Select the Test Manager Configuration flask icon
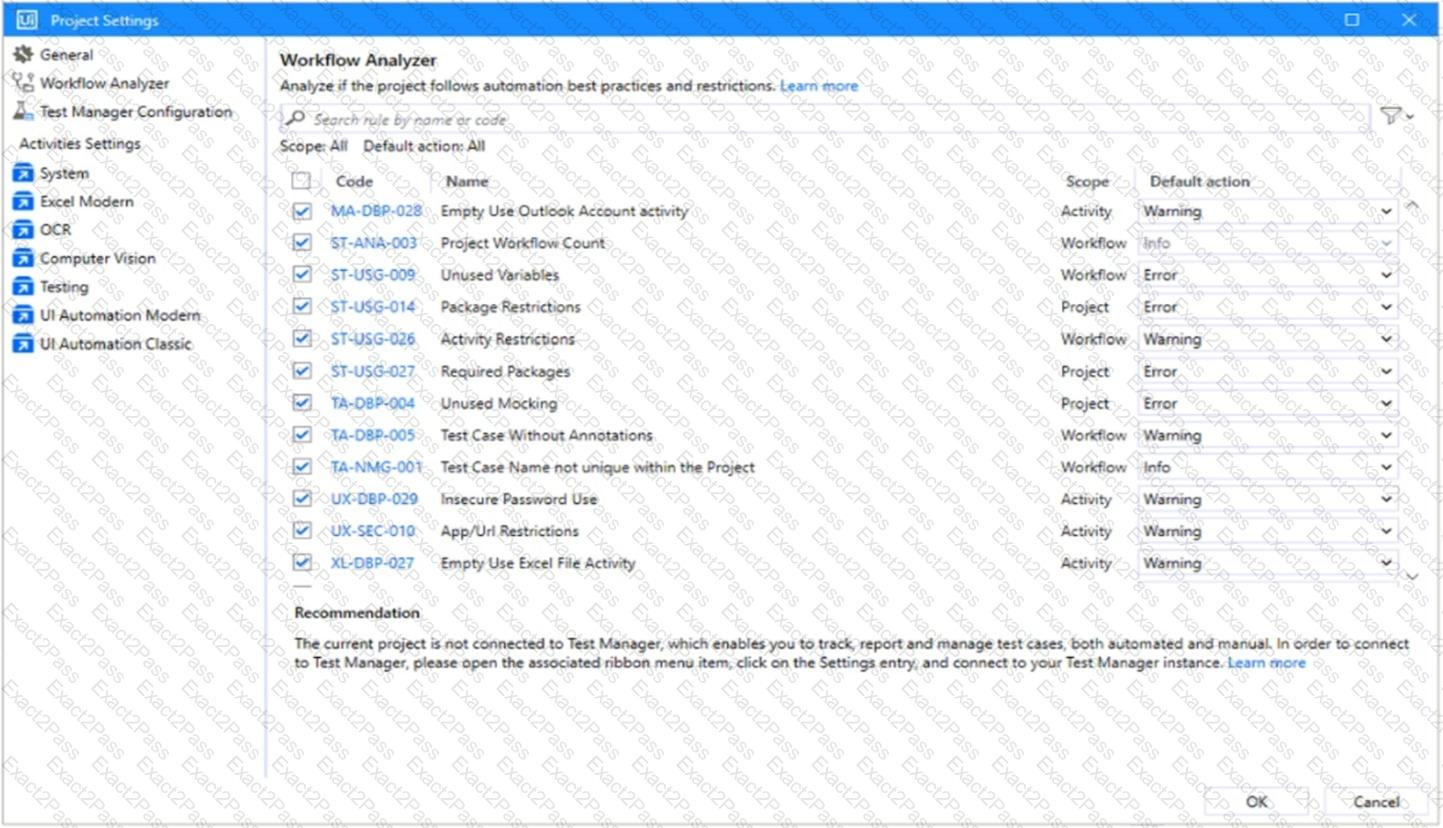 (x=22, y=112)
